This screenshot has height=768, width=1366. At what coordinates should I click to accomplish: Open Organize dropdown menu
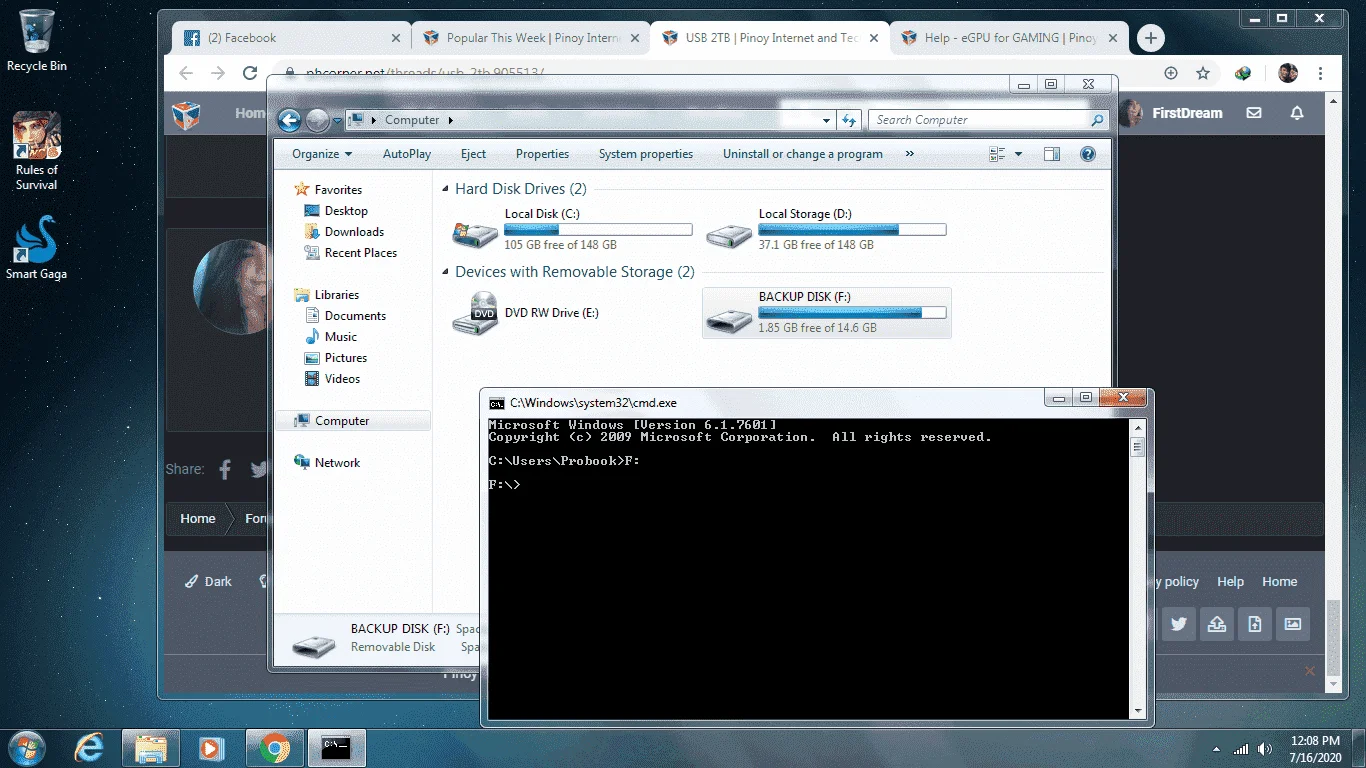point(322,154)
